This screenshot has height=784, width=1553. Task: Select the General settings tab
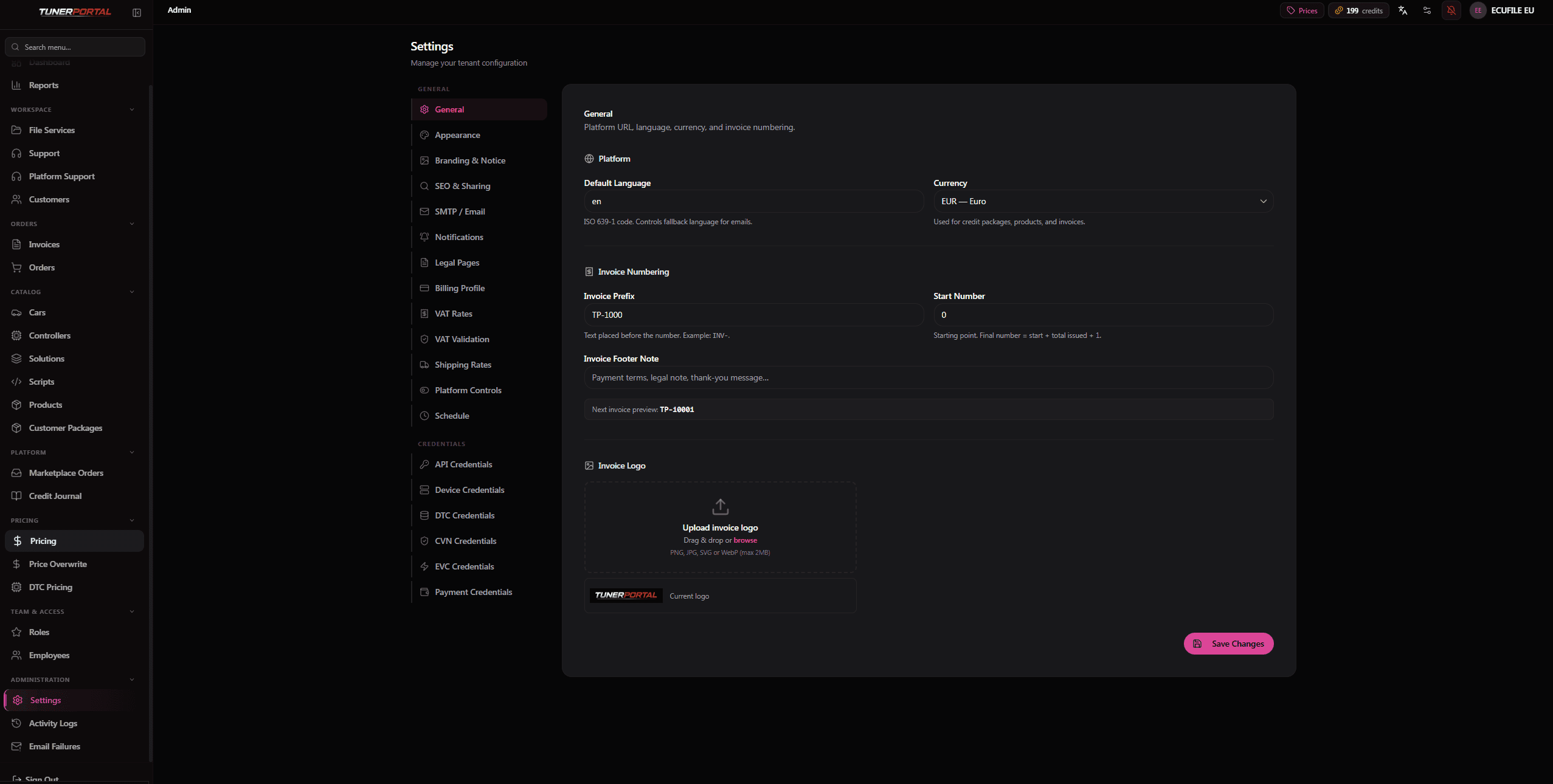[479, 109]
